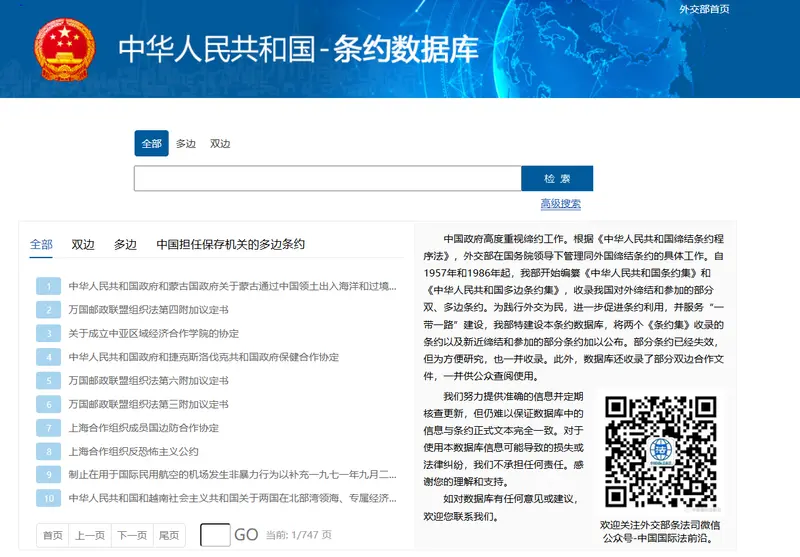
Task: Click the 检索 search button
Action: tap(557, 179)
